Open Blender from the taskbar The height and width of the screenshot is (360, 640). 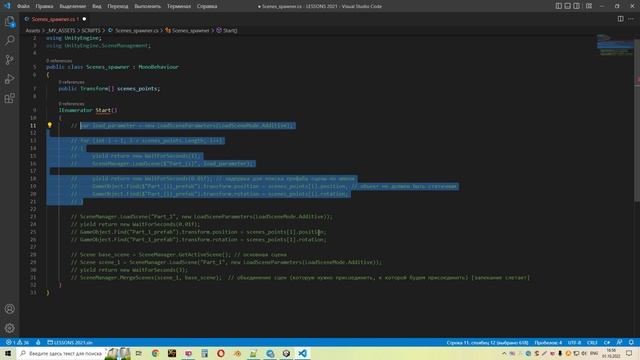pyautogui.click(x=237, y=353)
